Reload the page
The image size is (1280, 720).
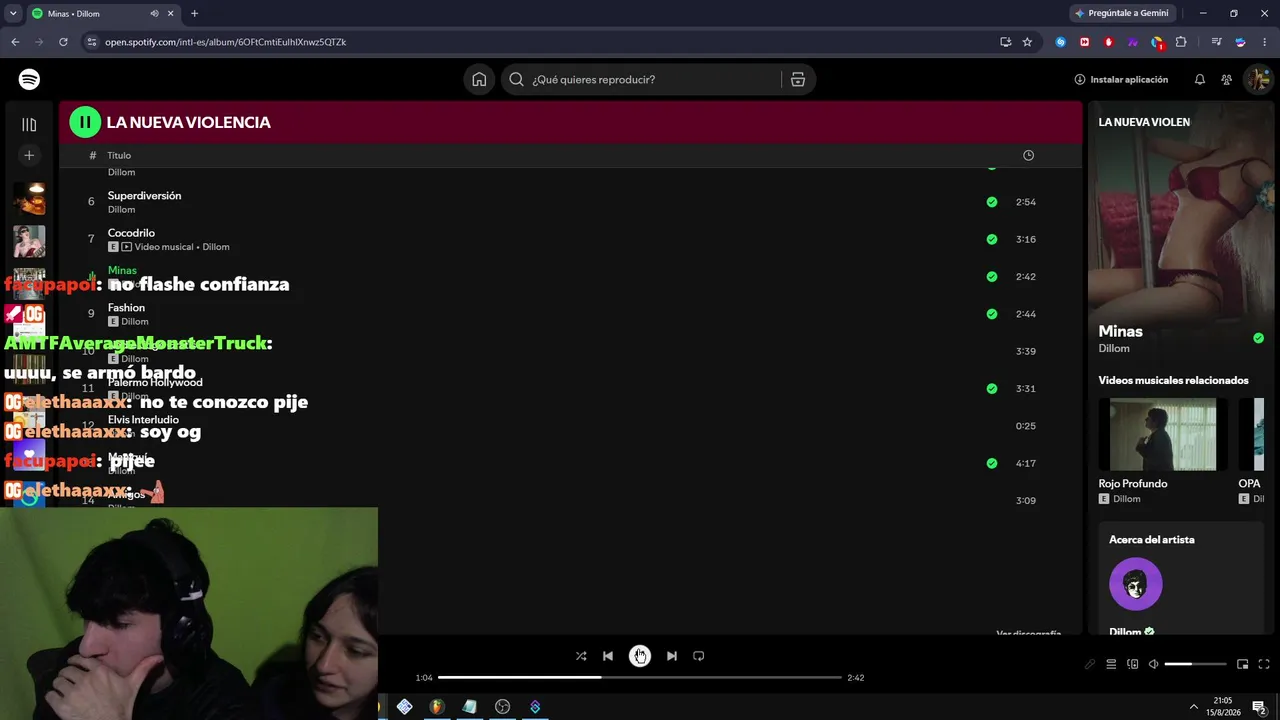[x=63, y=42]
